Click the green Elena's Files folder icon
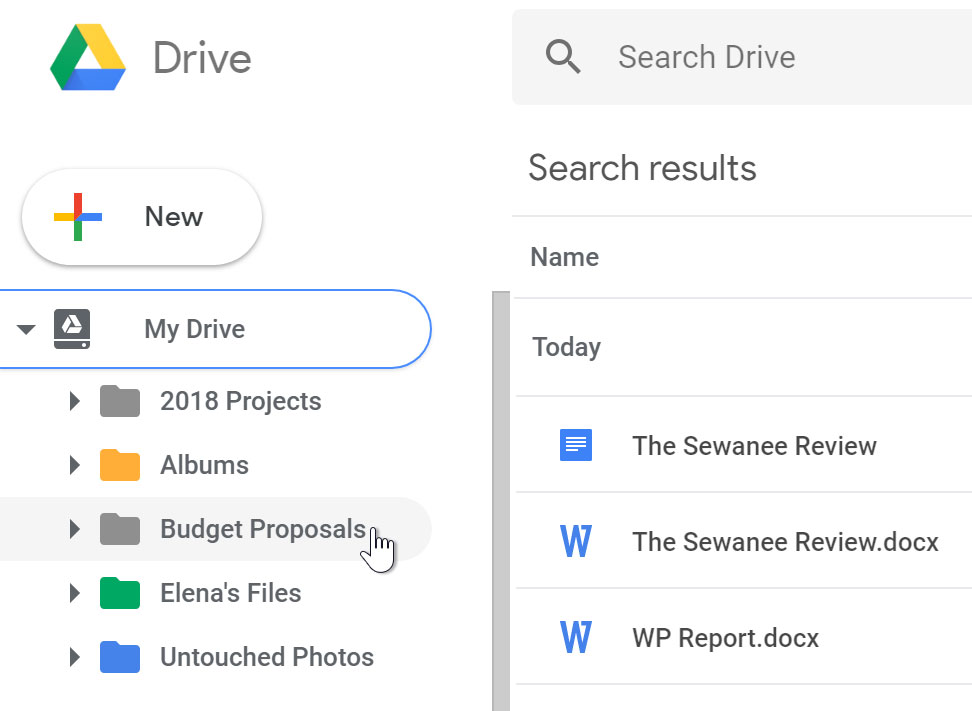The height and width of the screenshot is (711, 972). click(x=118, y=592)
